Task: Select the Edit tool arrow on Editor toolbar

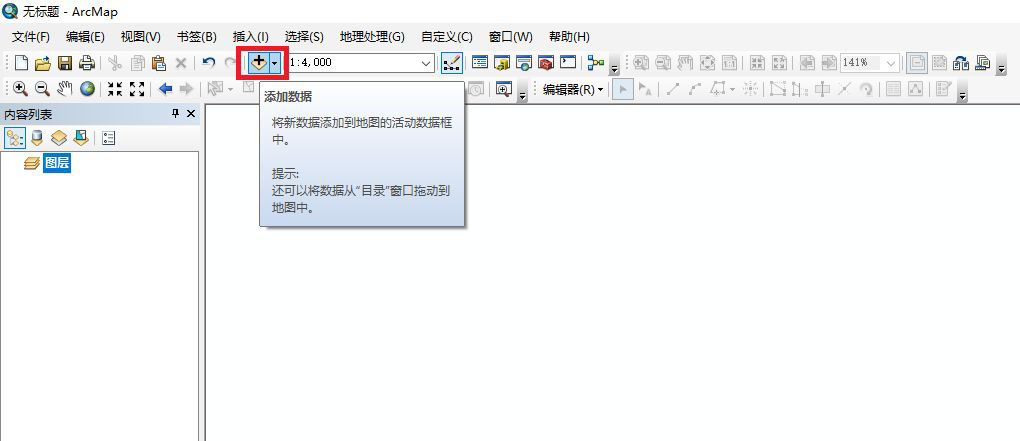Action: (623, 89)
